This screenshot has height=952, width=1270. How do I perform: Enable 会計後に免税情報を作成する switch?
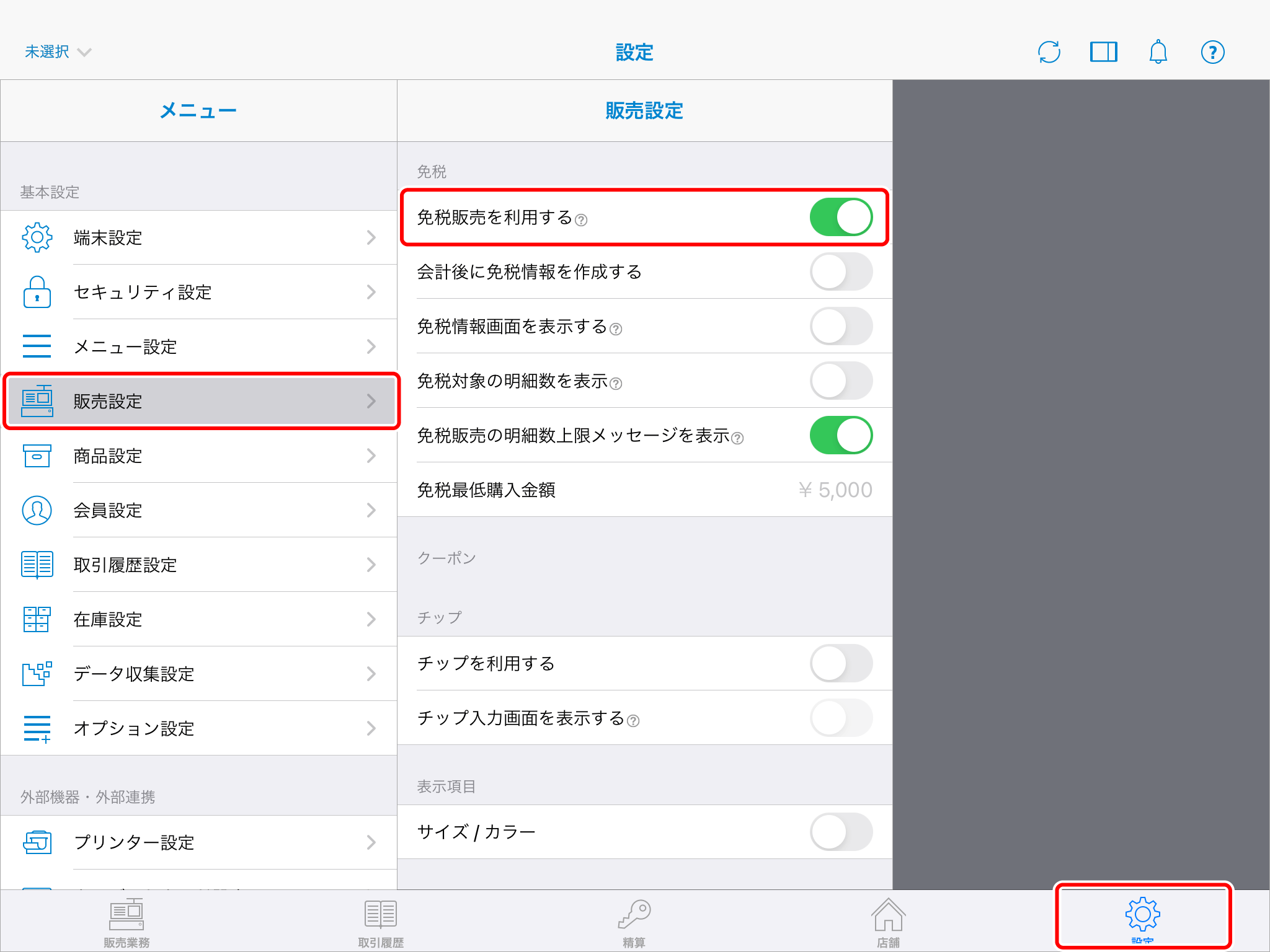[841, 271]
